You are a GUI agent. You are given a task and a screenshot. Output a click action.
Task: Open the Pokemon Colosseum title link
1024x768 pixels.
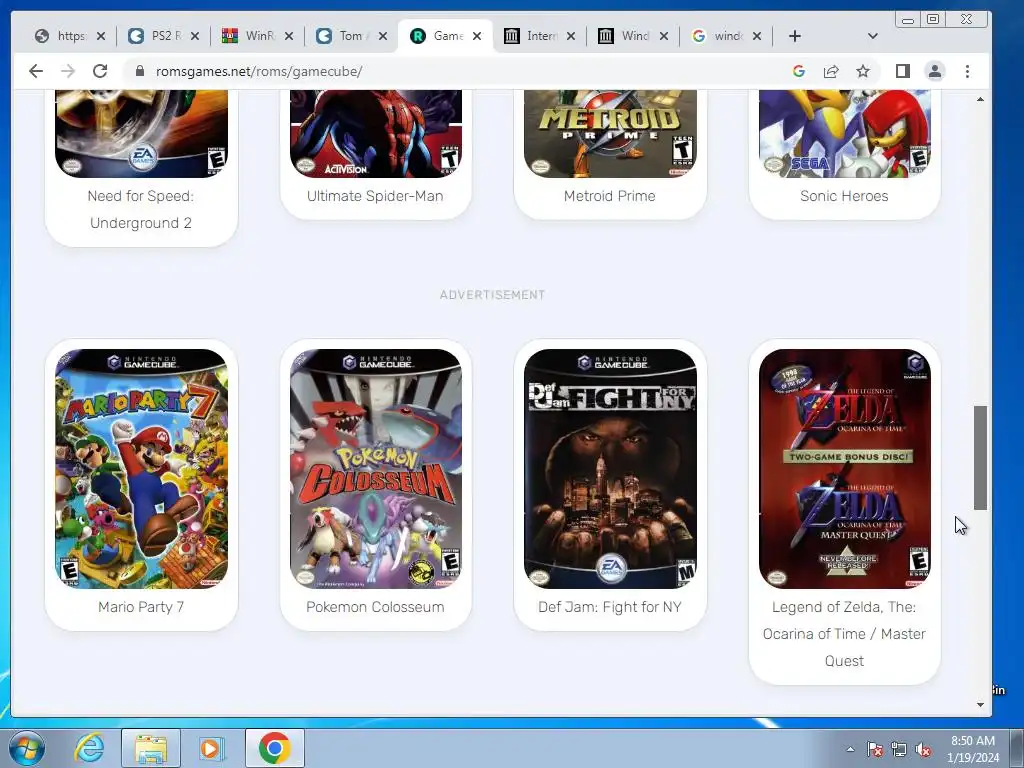(375, 607)
